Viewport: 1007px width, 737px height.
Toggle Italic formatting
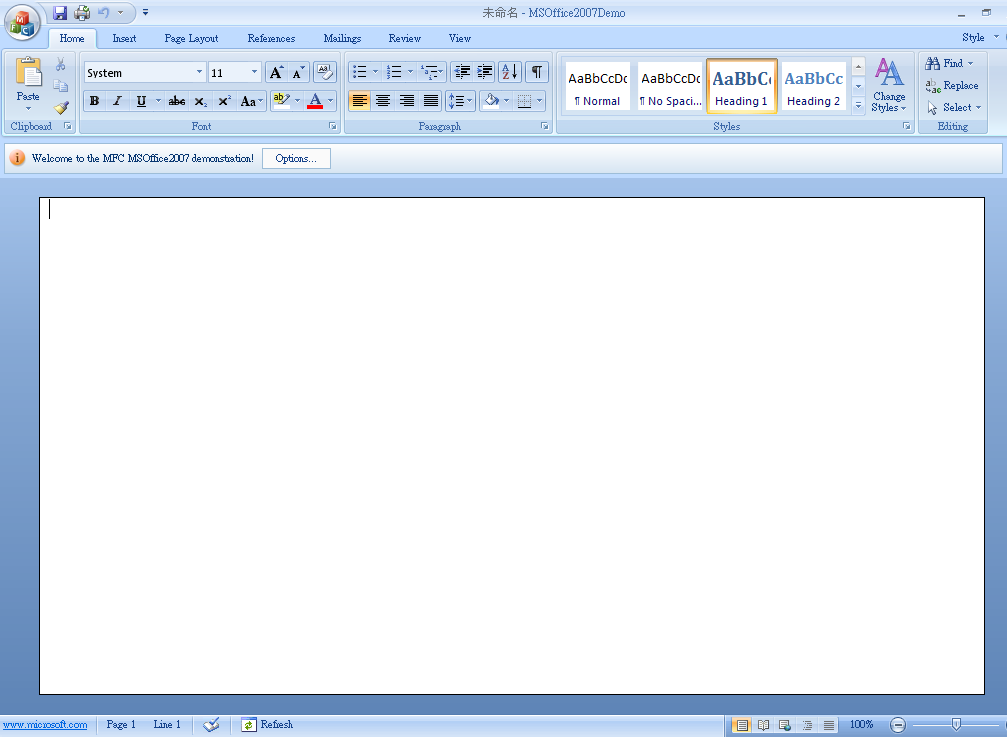click(117, 101)
